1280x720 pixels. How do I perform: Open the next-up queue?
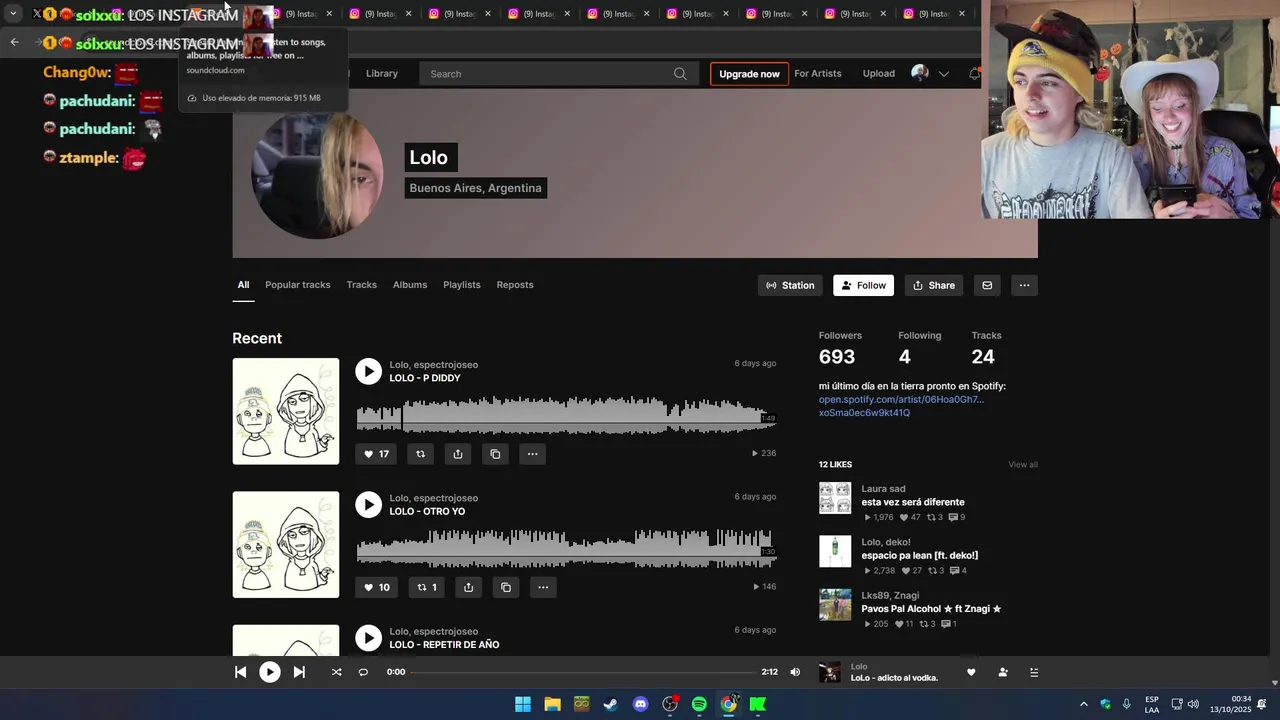[1034, 672]
